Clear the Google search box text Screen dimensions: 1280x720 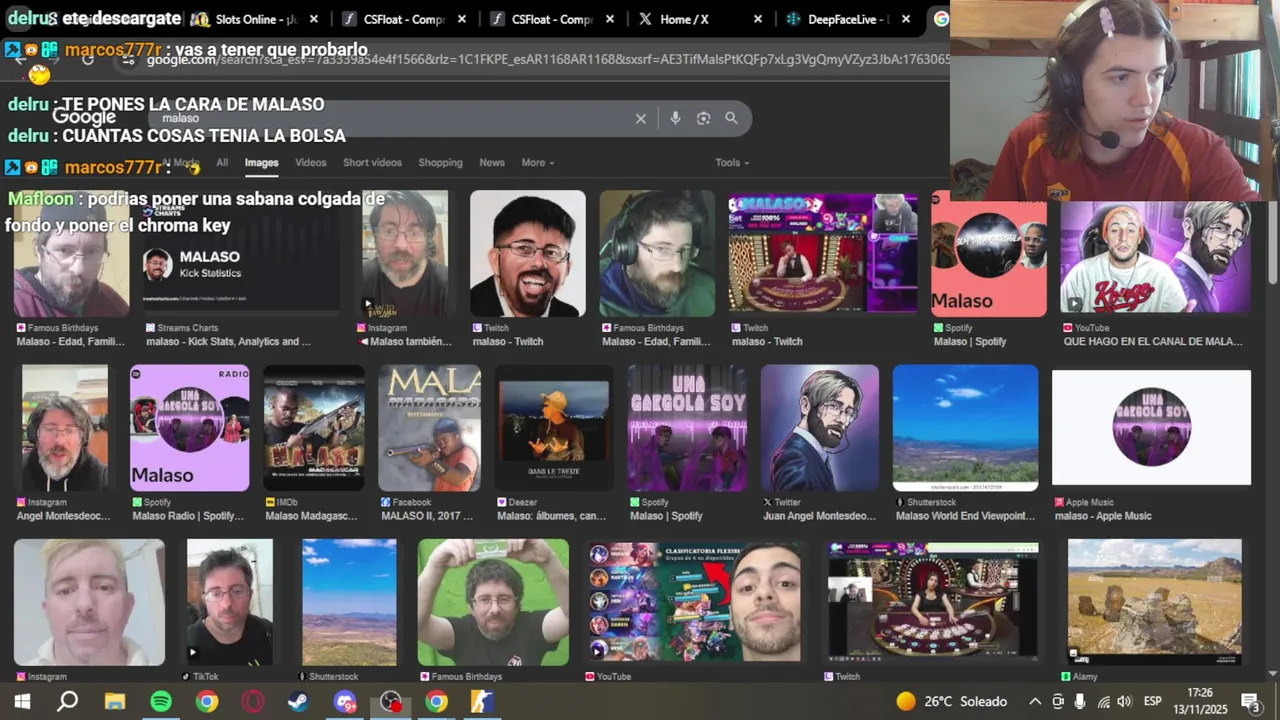pyautogui.click(x=641, y=118)
